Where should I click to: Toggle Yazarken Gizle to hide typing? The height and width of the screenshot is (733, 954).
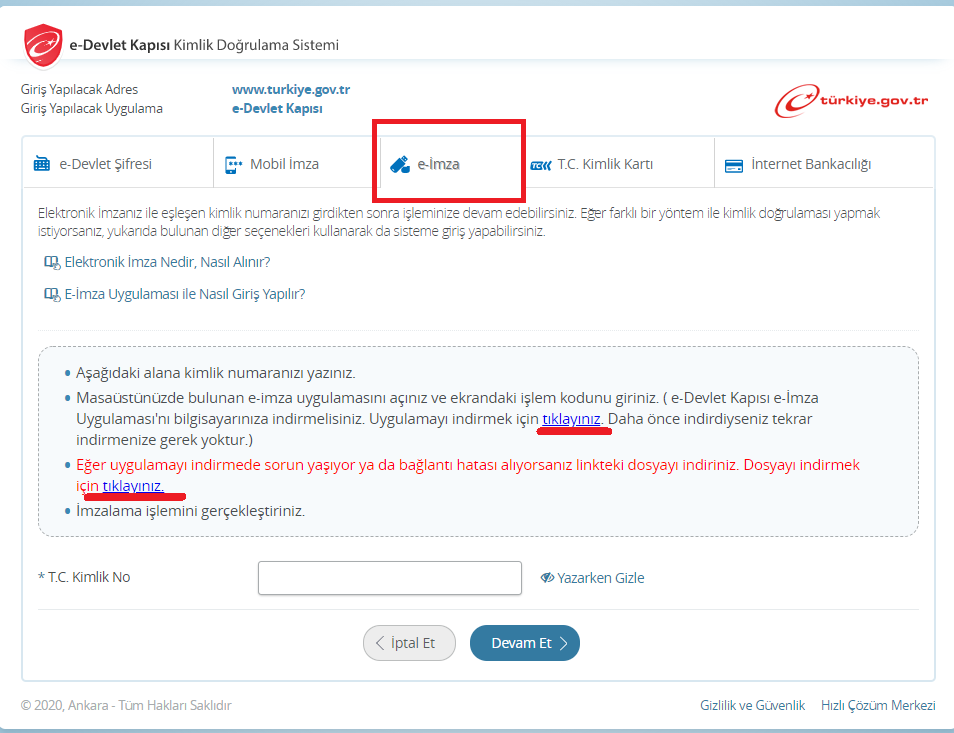[592, 578]
